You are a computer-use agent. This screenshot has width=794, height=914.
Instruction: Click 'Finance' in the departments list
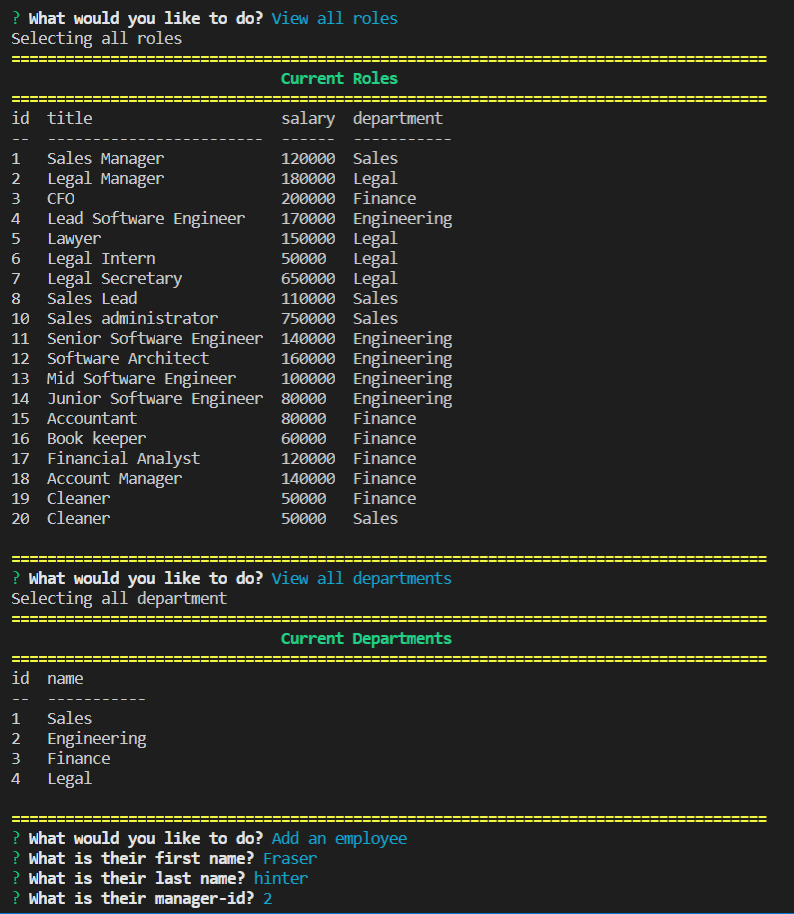[x=79, y=759]
